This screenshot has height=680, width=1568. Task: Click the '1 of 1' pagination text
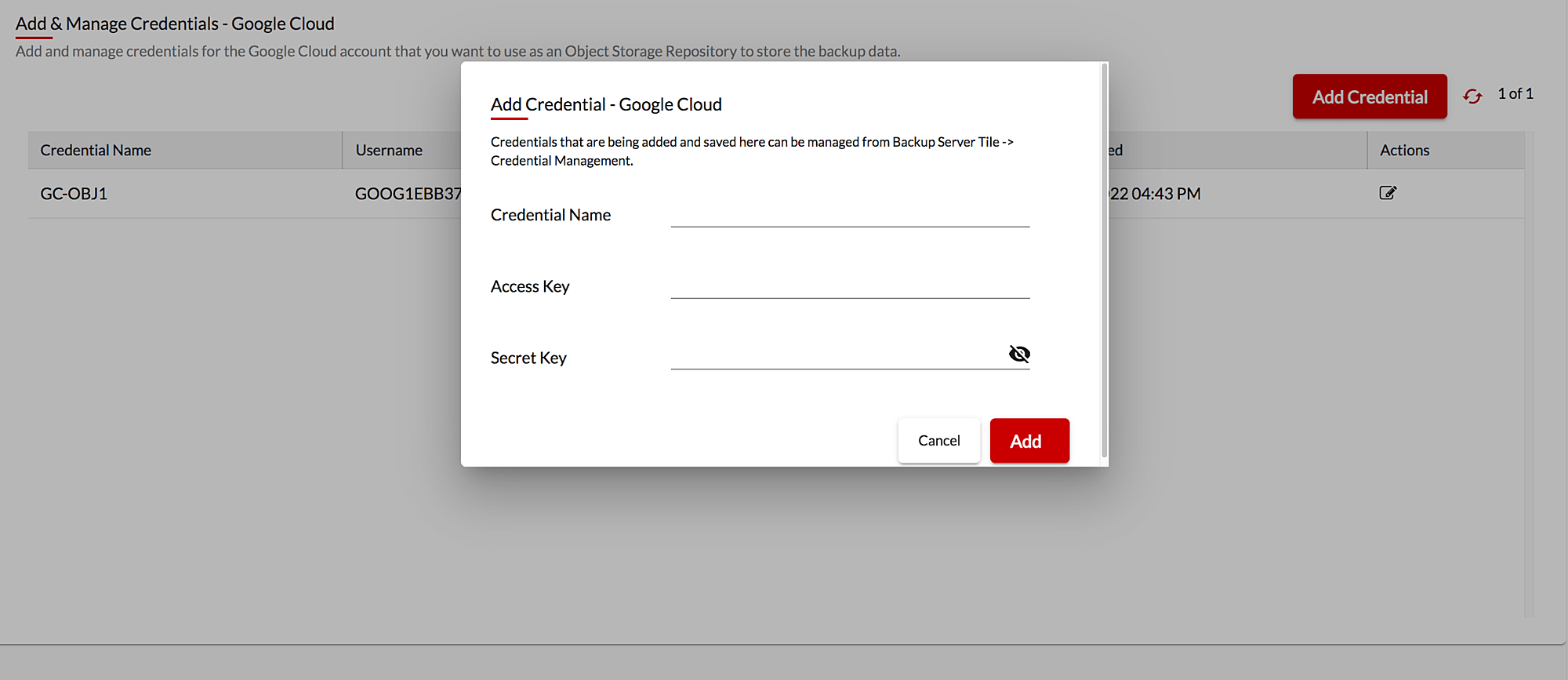tap(1515, 93)
